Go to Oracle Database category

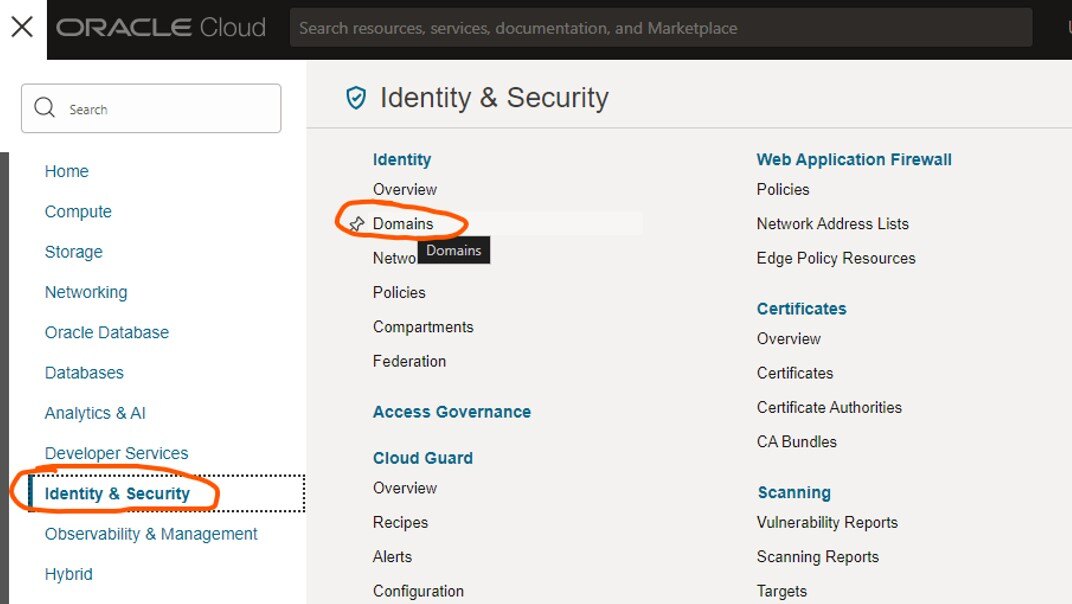coord(106,332)
